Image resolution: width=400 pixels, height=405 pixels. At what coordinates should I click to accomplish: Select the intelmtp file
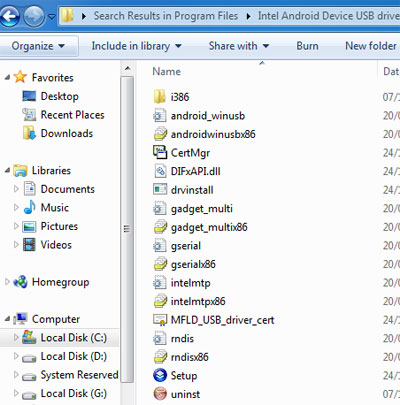(x=190, y=283)
